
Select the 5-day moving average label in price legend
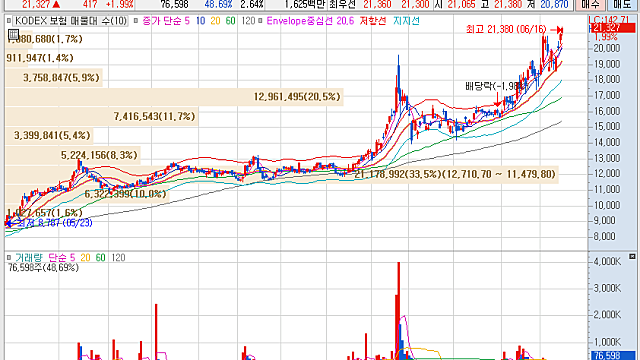pyautogui.click(x=187, y=21)
